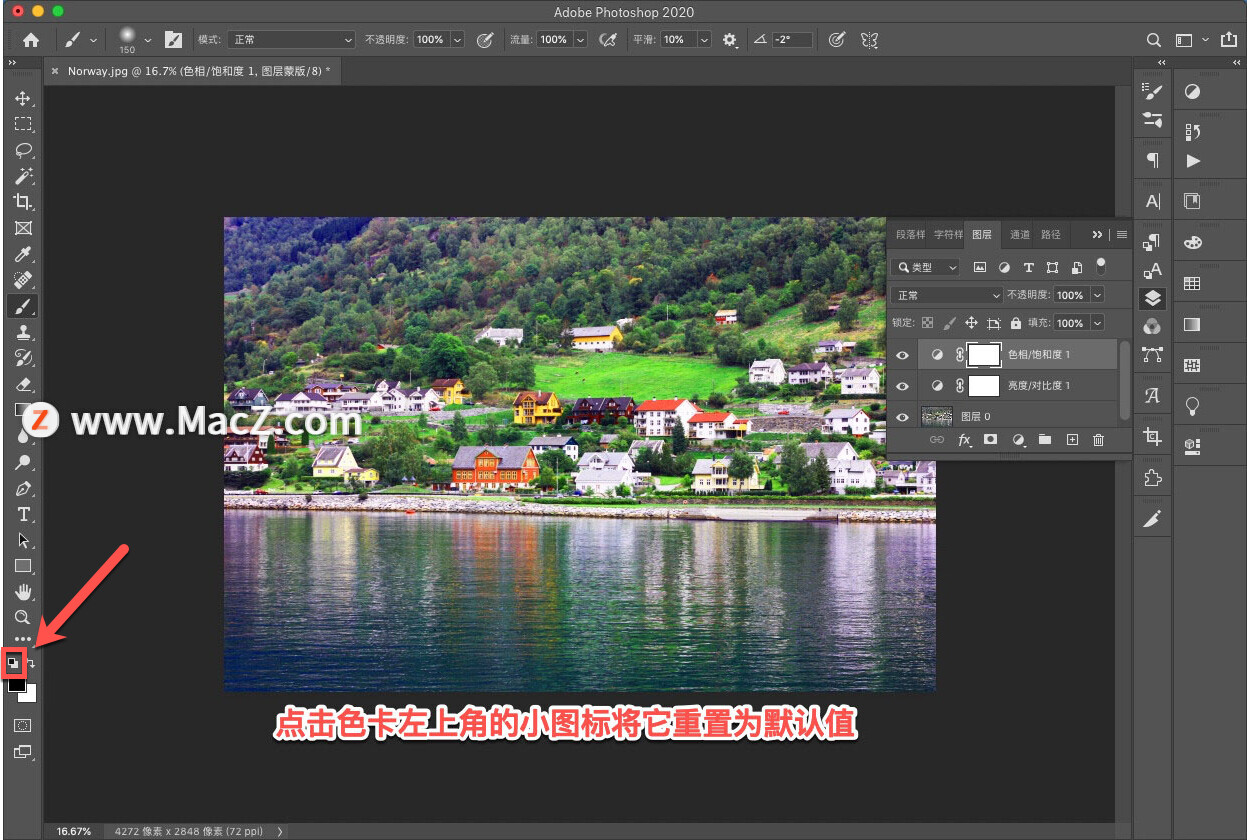Select the Spot Healing Brush tool
Image resolution: width=1247 pixels, height=840 pixels.
click(x=22, y=280)
